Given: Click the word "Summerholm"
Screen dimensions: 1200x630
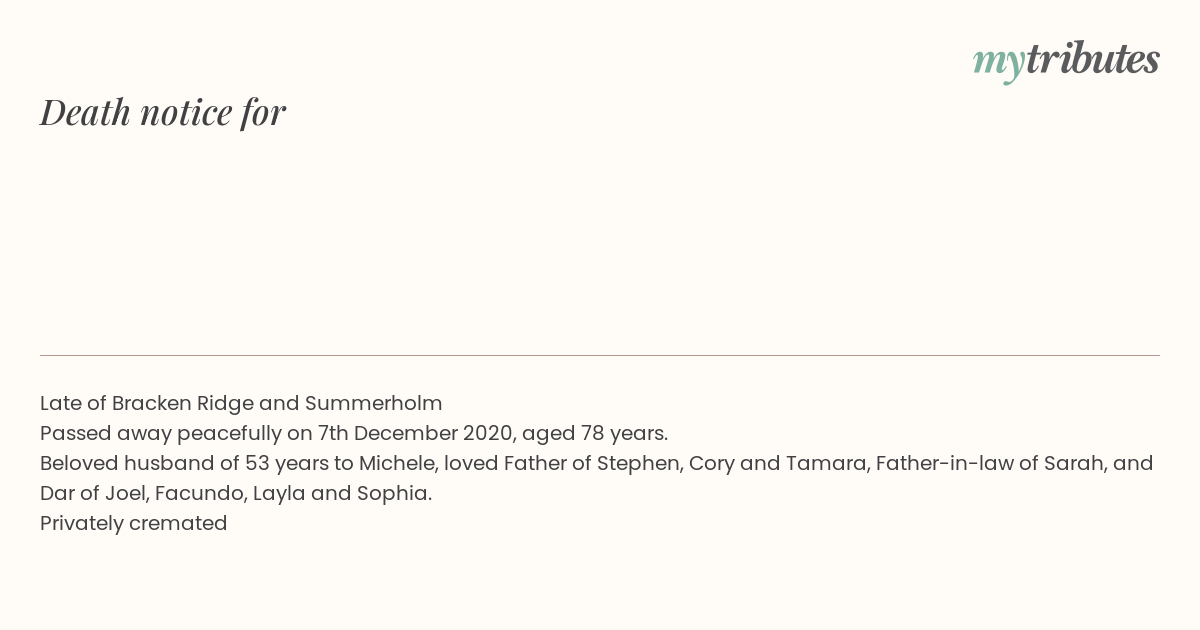Looking at the screenshot, I should point(373,404).
